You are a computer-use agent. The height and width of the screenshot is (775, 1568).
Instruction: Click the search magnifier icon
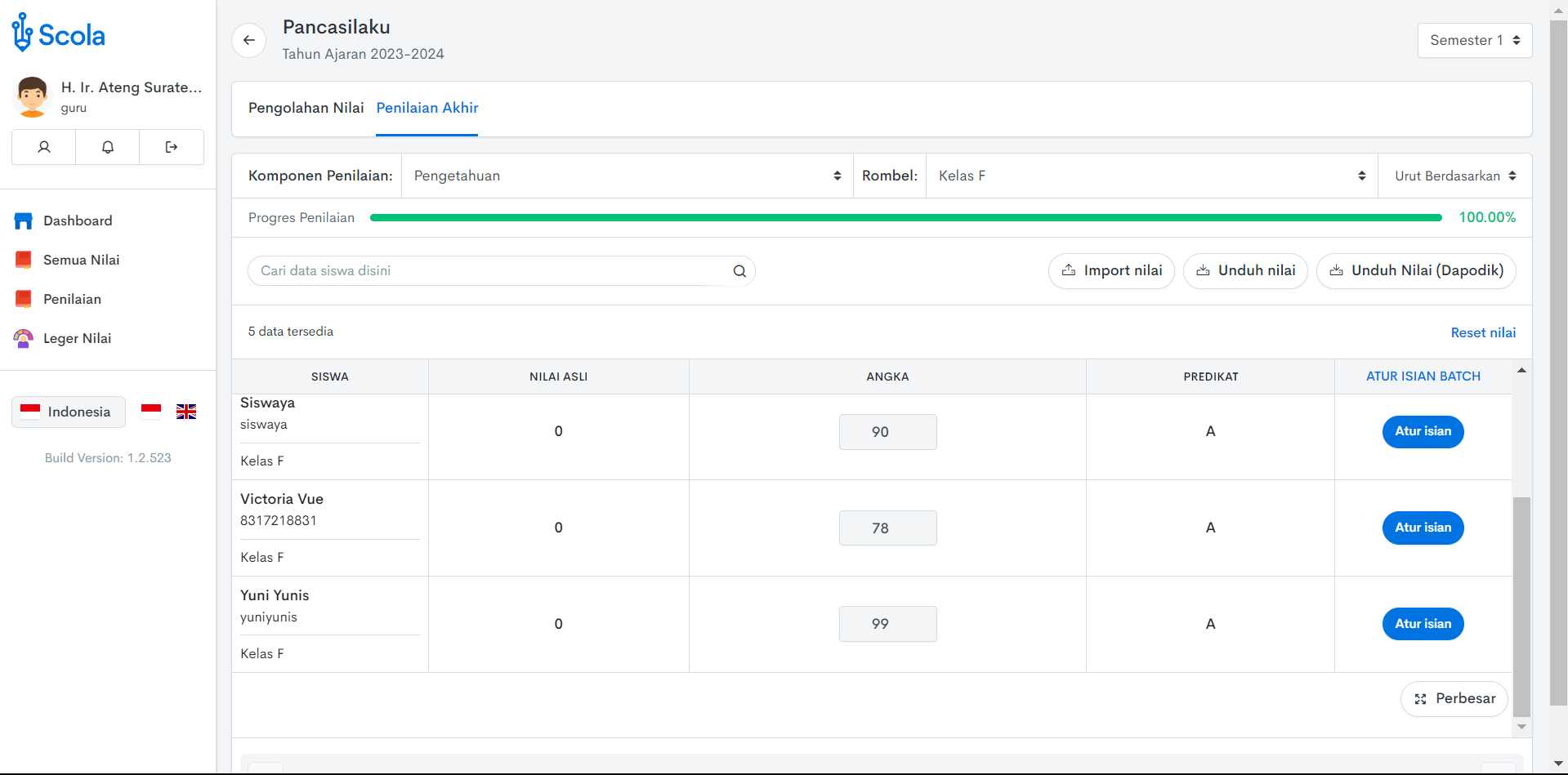(x=739, y=271)
